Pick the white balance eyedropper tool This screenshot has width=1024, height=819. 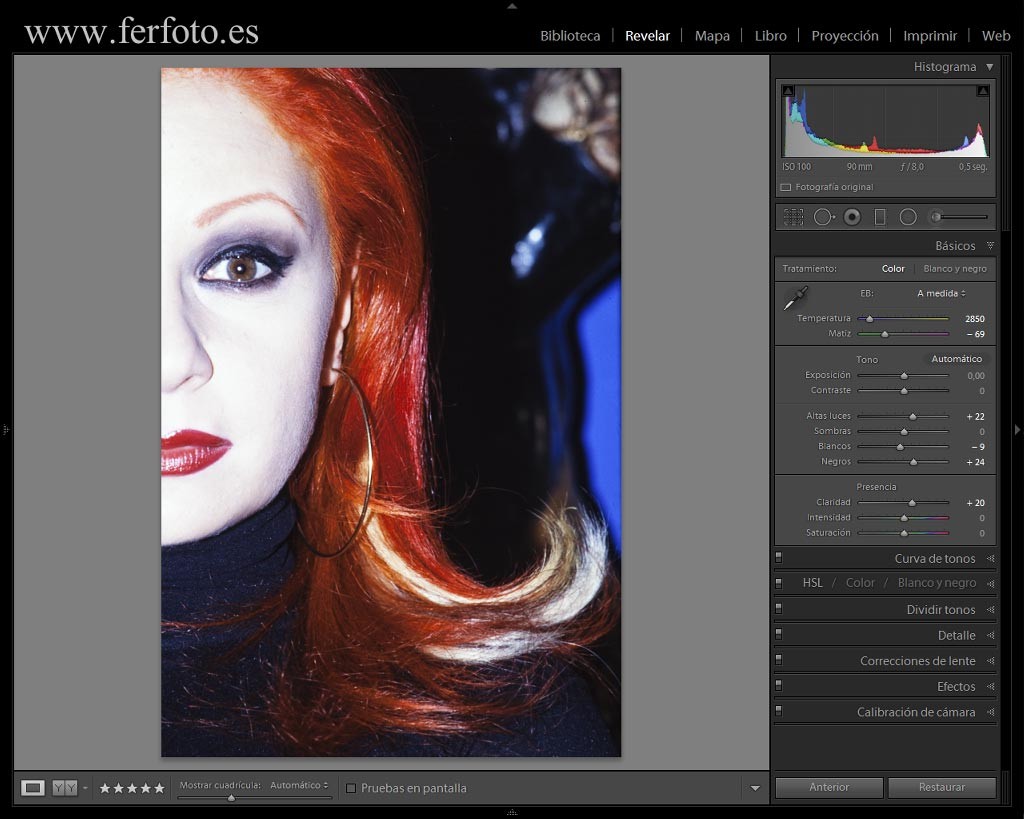tap(795, 298)
